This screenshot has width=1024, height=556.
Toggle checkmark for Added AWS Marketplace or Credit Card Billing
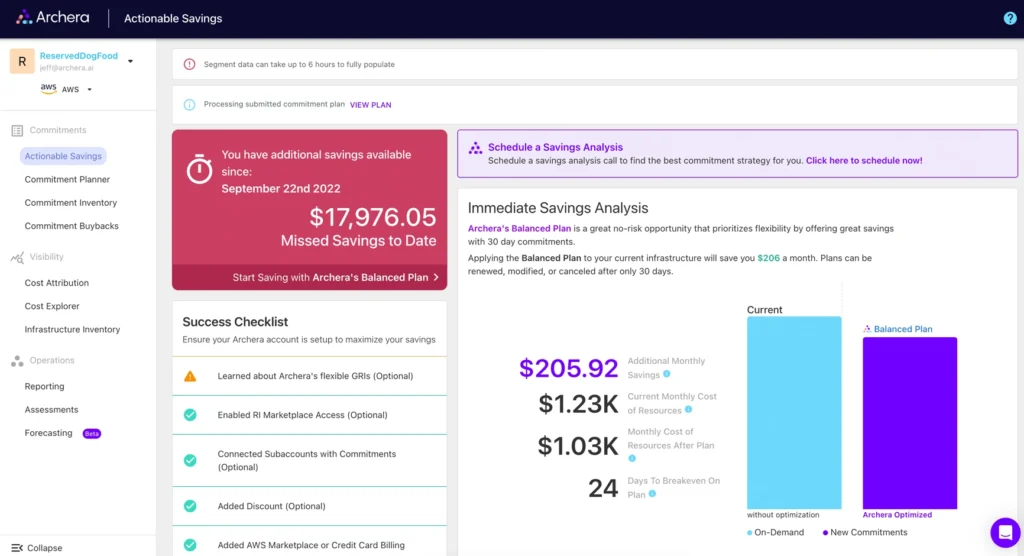point(190,545)
